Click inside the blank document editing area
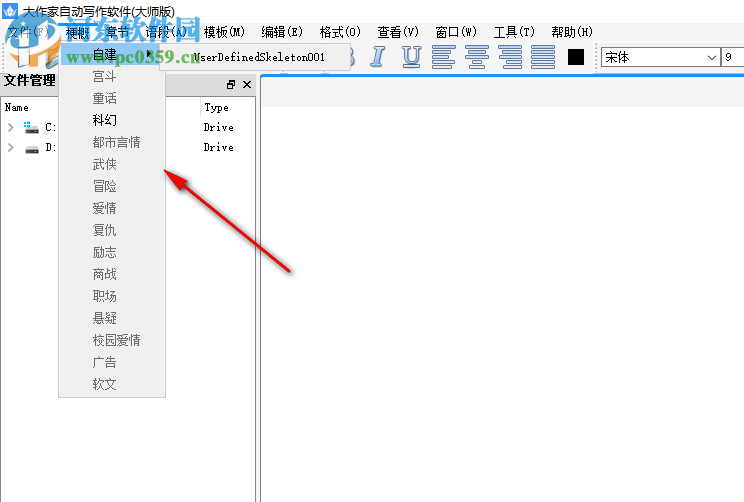Viewport: 744px width, 502px height. (503, 304)
